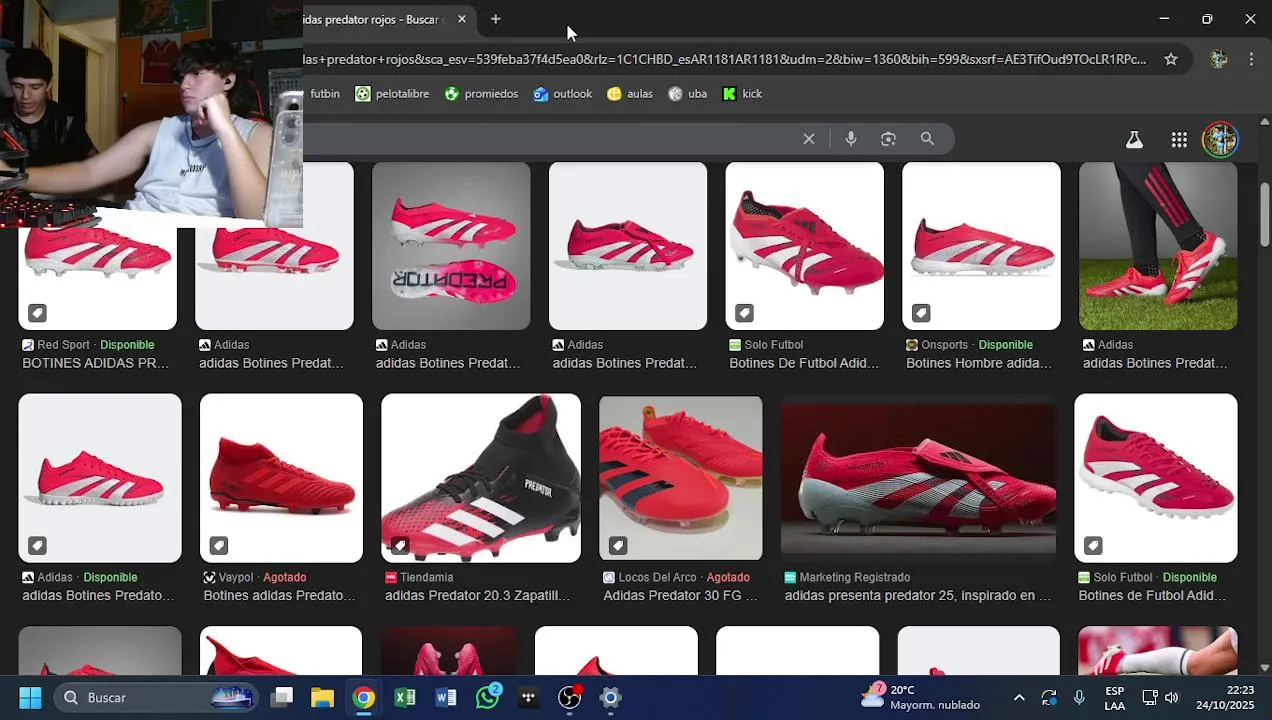Screen dimensions: 1272x720
Task: Open File Explorer from the taskbar
Action: pyautogui.click(x=322, y=697)
